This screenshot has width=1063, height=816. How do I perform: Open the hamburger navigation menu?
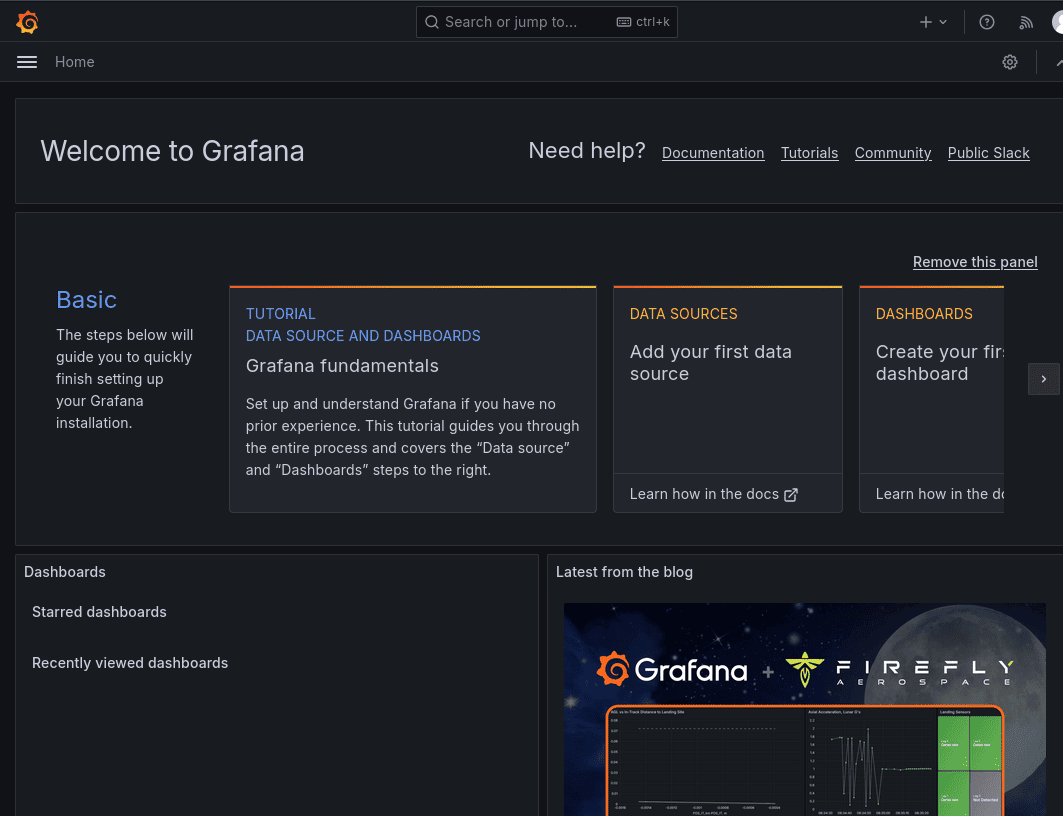coord(27,62)
